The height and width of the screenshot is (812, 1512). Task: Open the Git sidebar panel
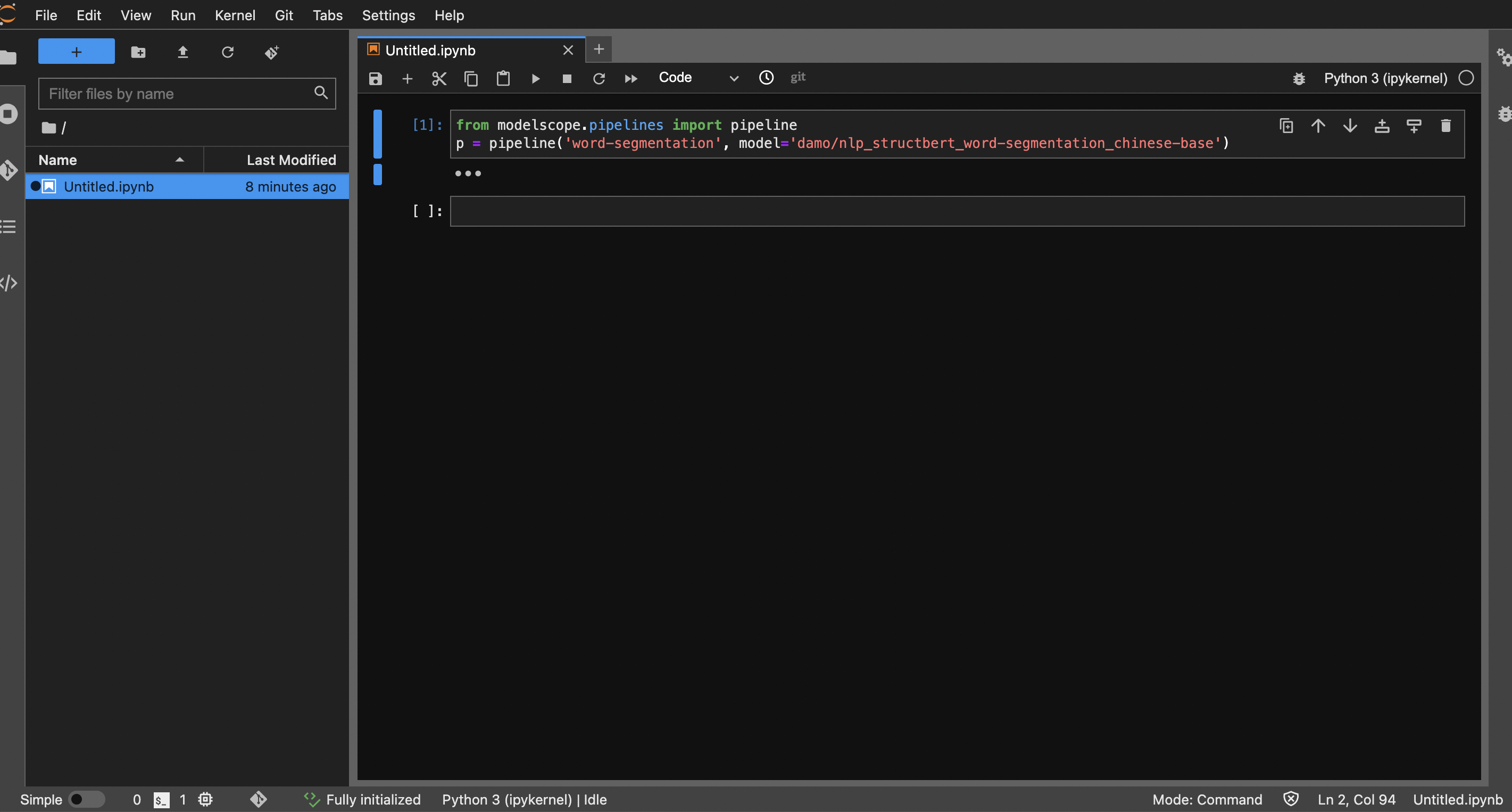[9, 170]
